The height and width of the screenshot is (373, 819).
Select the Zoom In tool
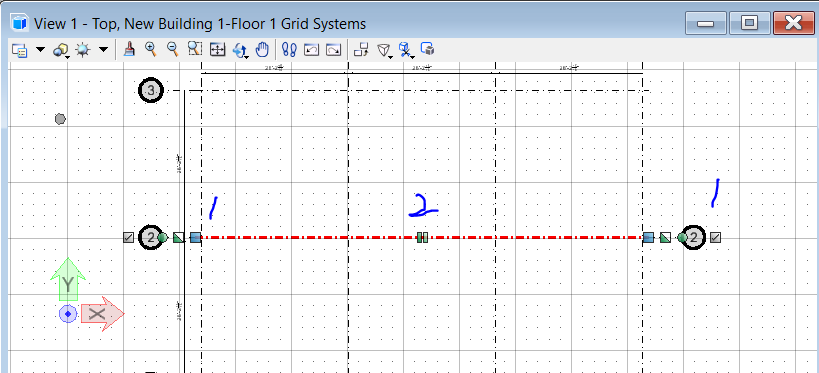point(151,50)
